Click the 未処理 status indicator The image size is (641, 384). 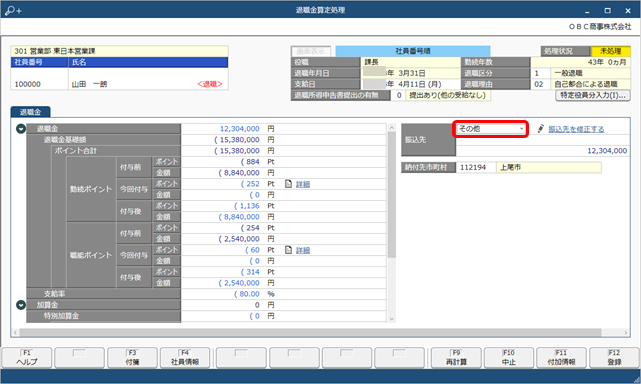click(611, 51)
